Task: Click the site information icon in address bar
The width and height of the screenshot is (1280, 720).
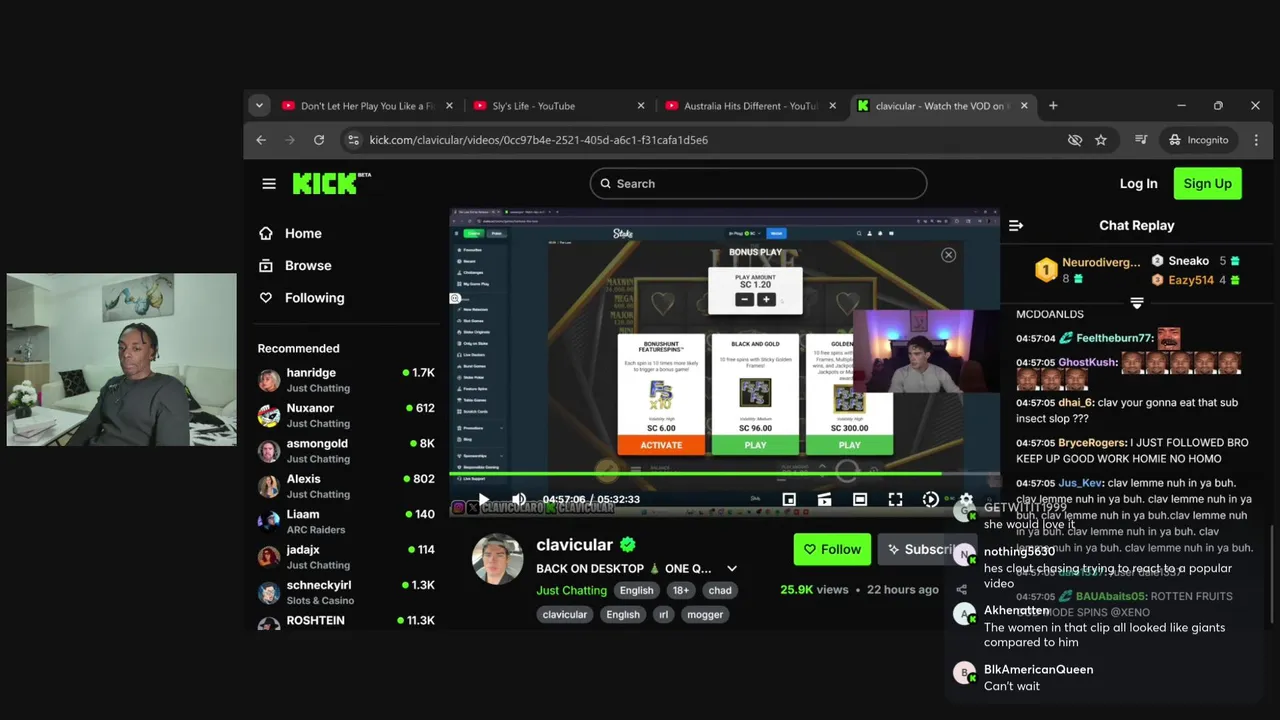Action: click(x=352, y=140)
